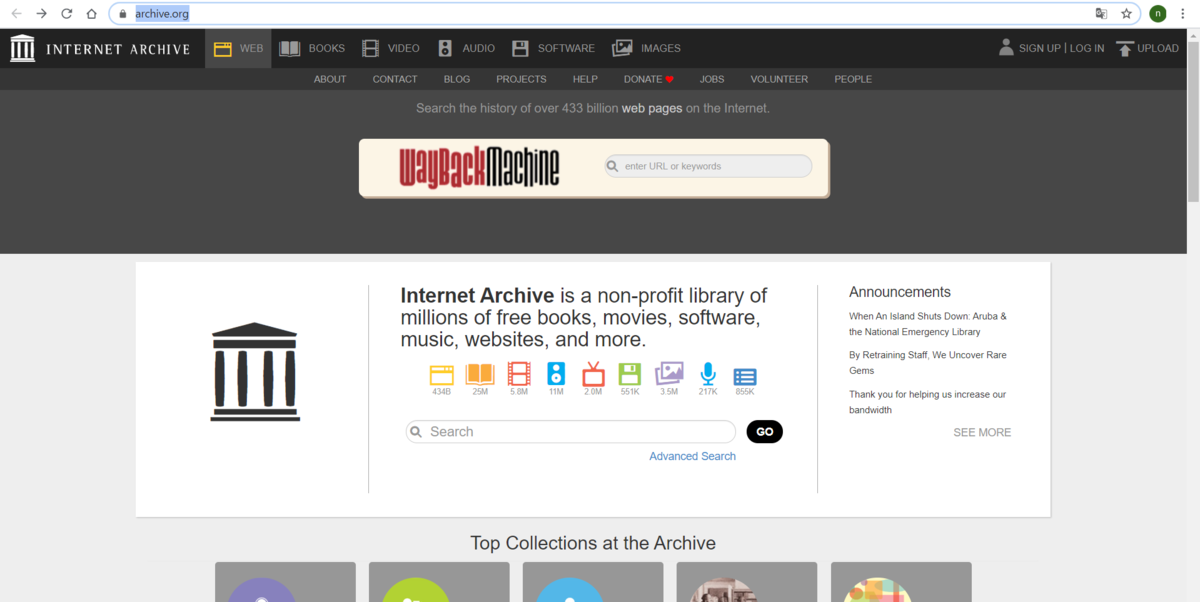Focus the main archive Search field

[571, 432]
